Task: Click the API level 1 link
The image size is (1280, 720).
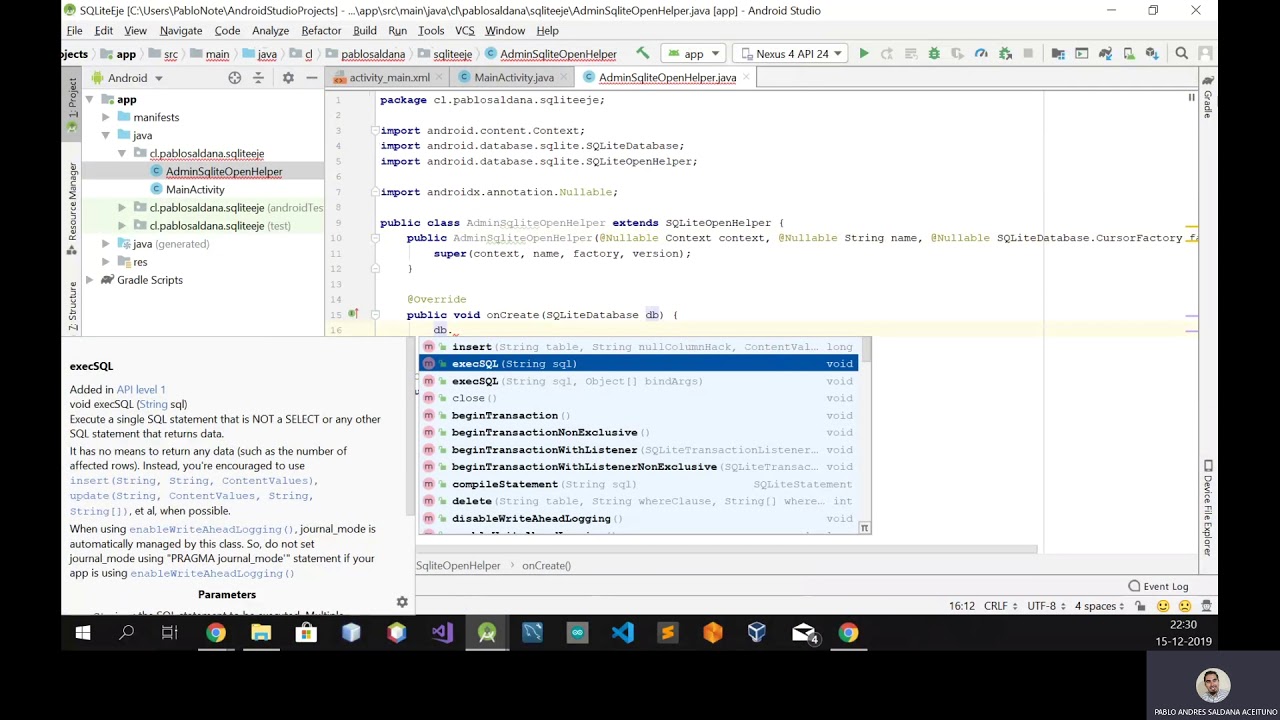Action: pos(141,389)
